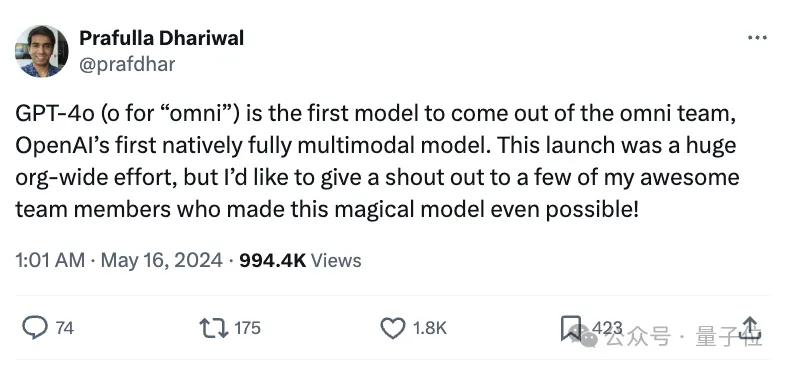Open the @prafdhar handle link

tap(127, 64)
